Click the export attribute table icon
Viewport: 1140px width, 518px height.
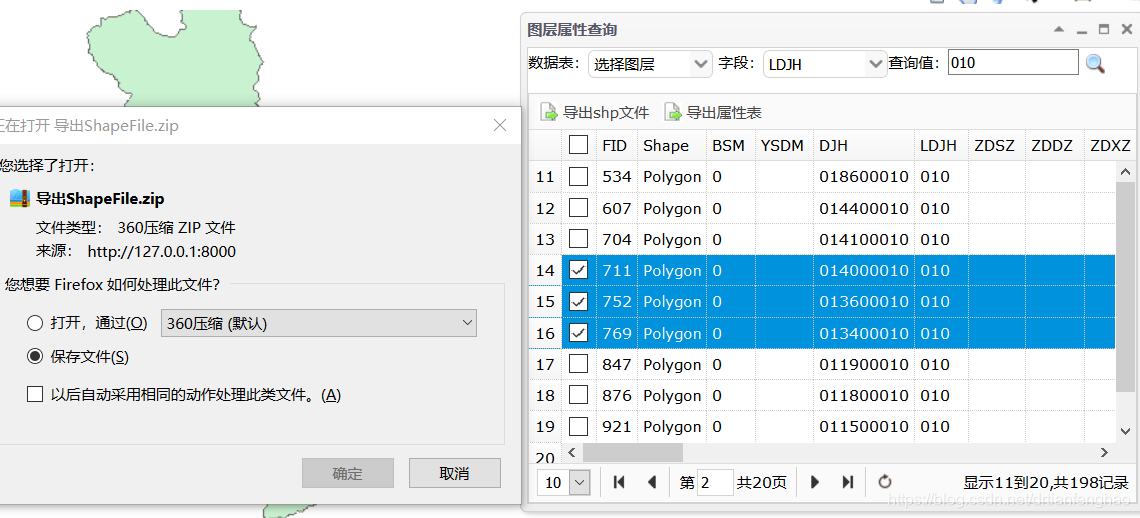(673, 112)
